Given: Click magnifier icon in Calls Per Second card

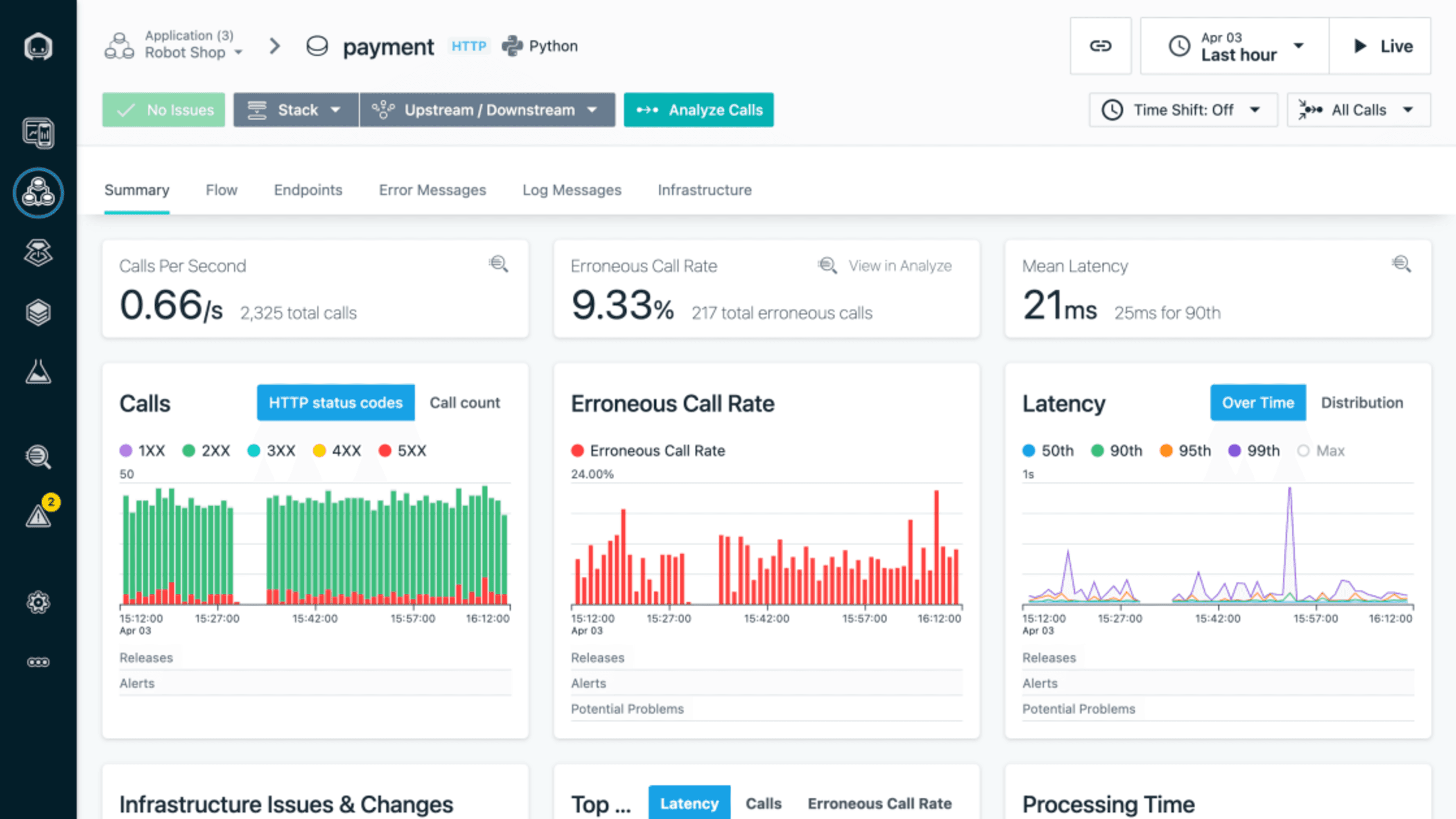Looking at the screenshot, I should click(x=498, y=264).
